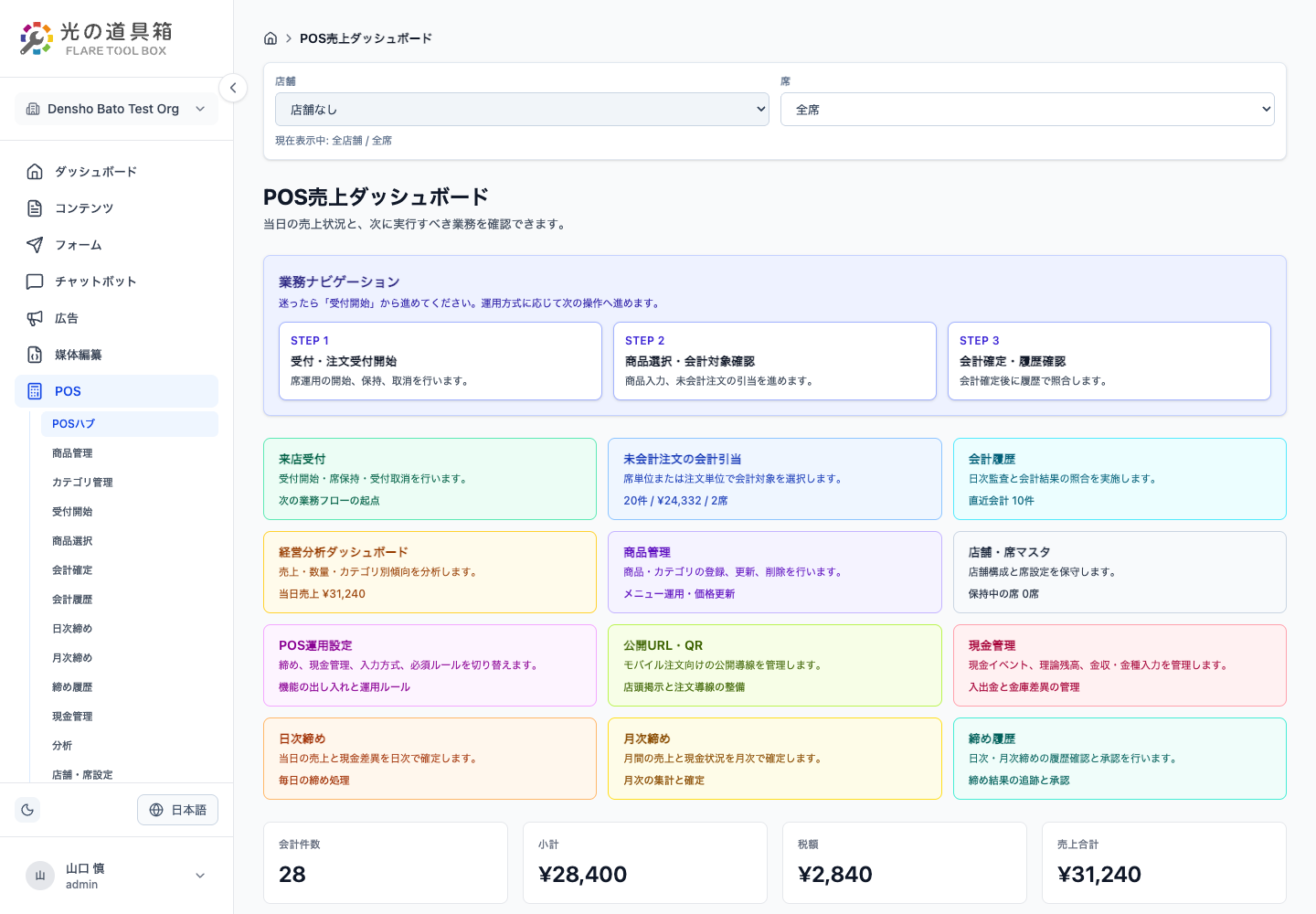Switch language via the 日本語 button
Viewport: 1316px width, 914px height.
pyautogui.click(x=177, y=810)
